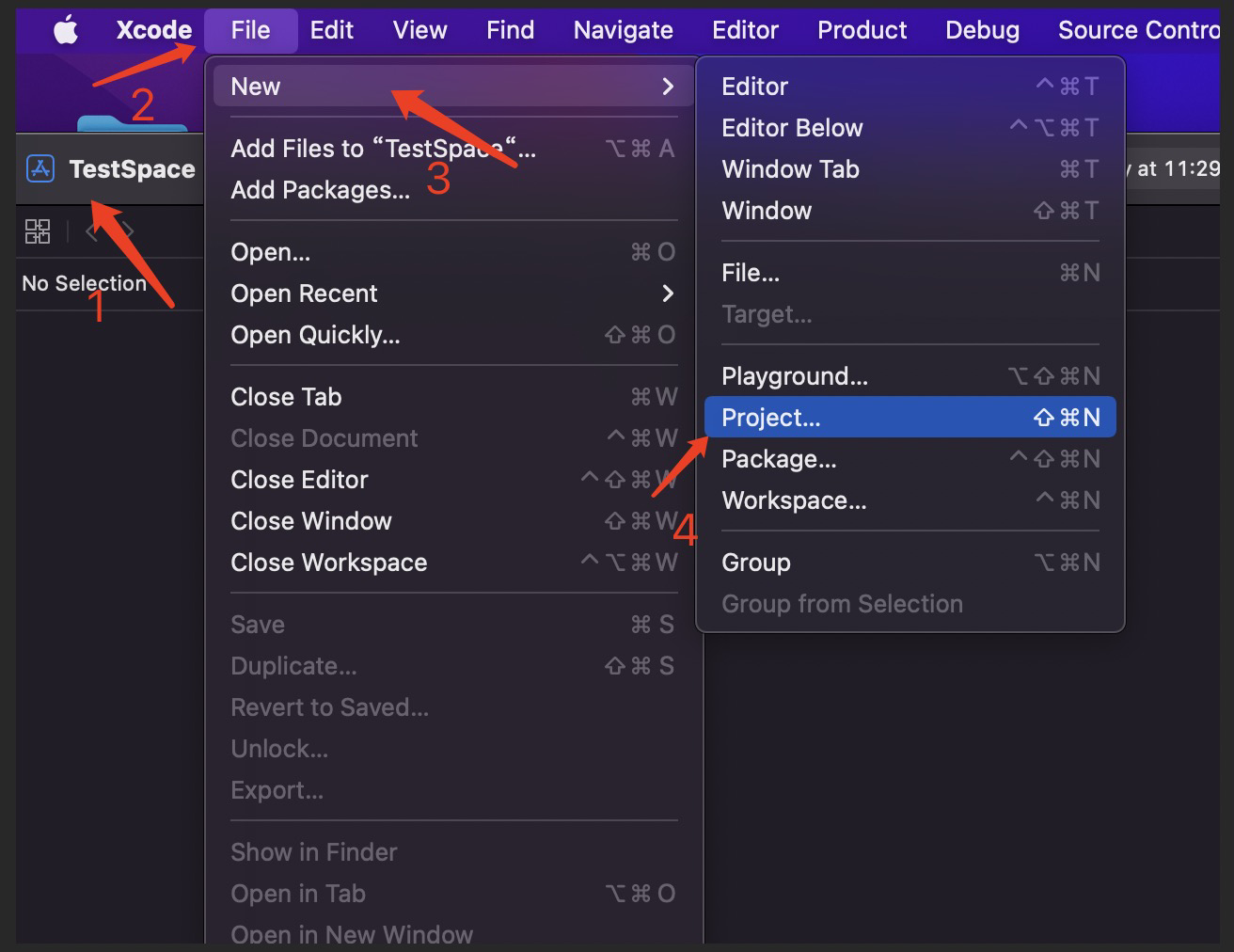Select Open Quickly…
The width and height of the screenshot is (1234, 952).
point(453,335)
